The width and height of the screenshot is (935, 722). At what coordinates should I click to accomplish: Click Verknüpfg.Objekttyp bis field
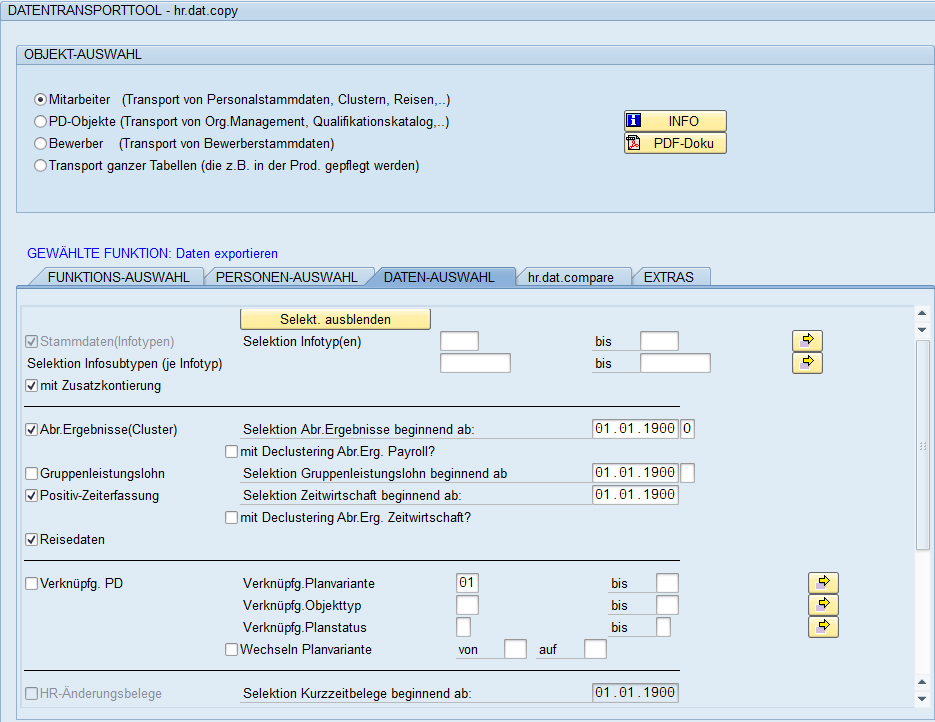667,605
